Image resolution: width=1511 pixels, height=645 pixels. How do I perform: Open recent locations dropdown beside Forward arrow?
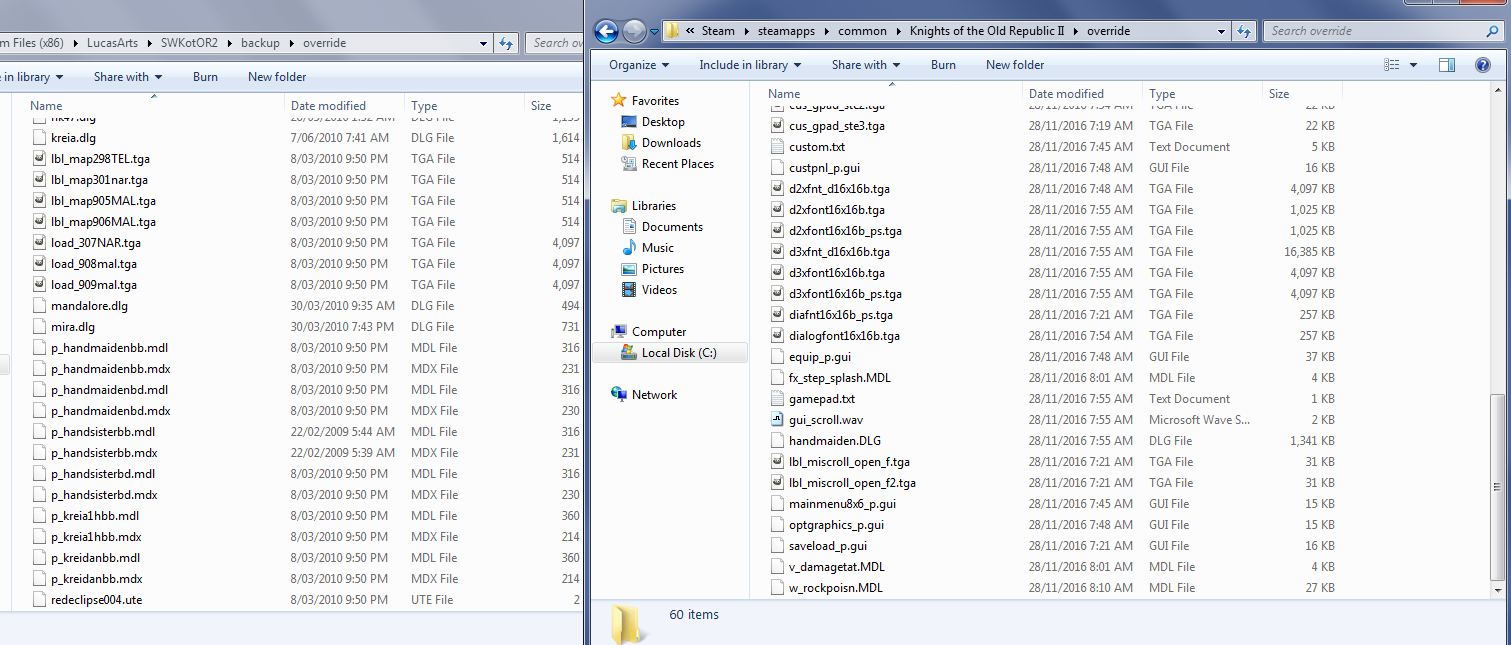654,32
